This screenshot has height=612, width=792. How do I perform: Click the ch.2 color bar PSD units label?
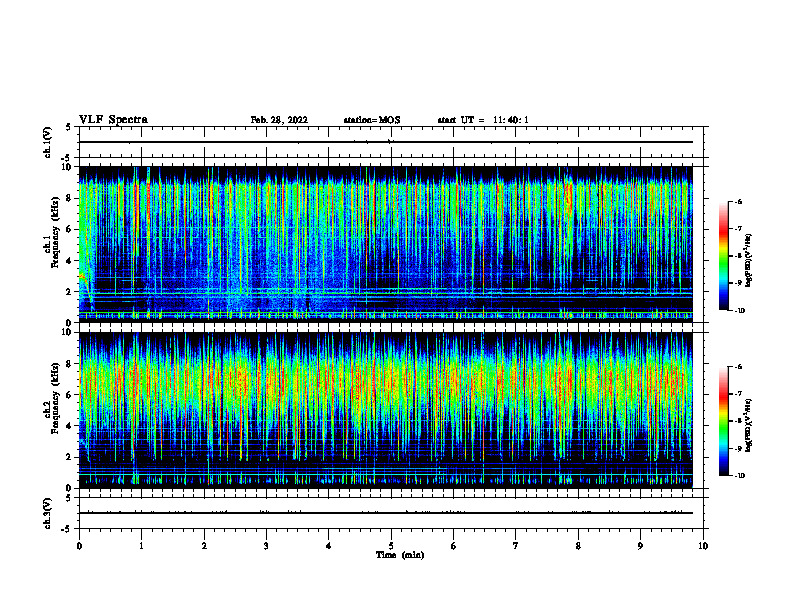(x=749, y=425)
